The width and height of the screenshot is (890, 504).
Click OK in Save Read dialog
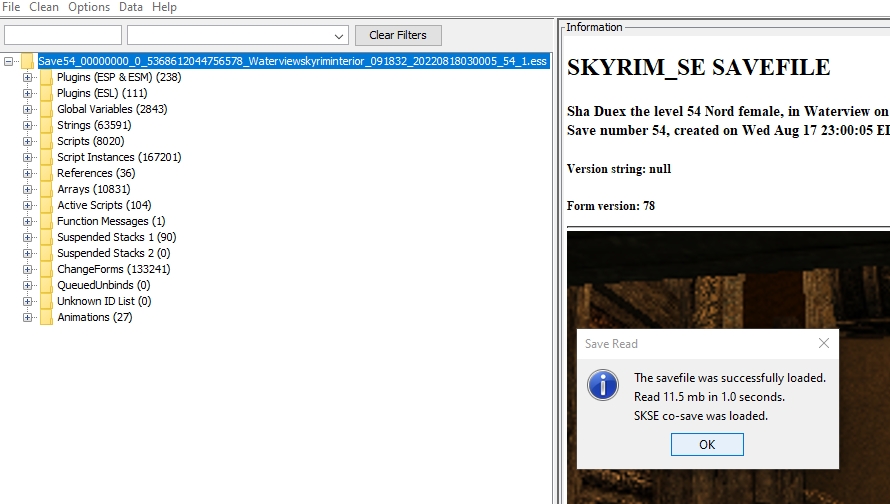tap(707, 444)
